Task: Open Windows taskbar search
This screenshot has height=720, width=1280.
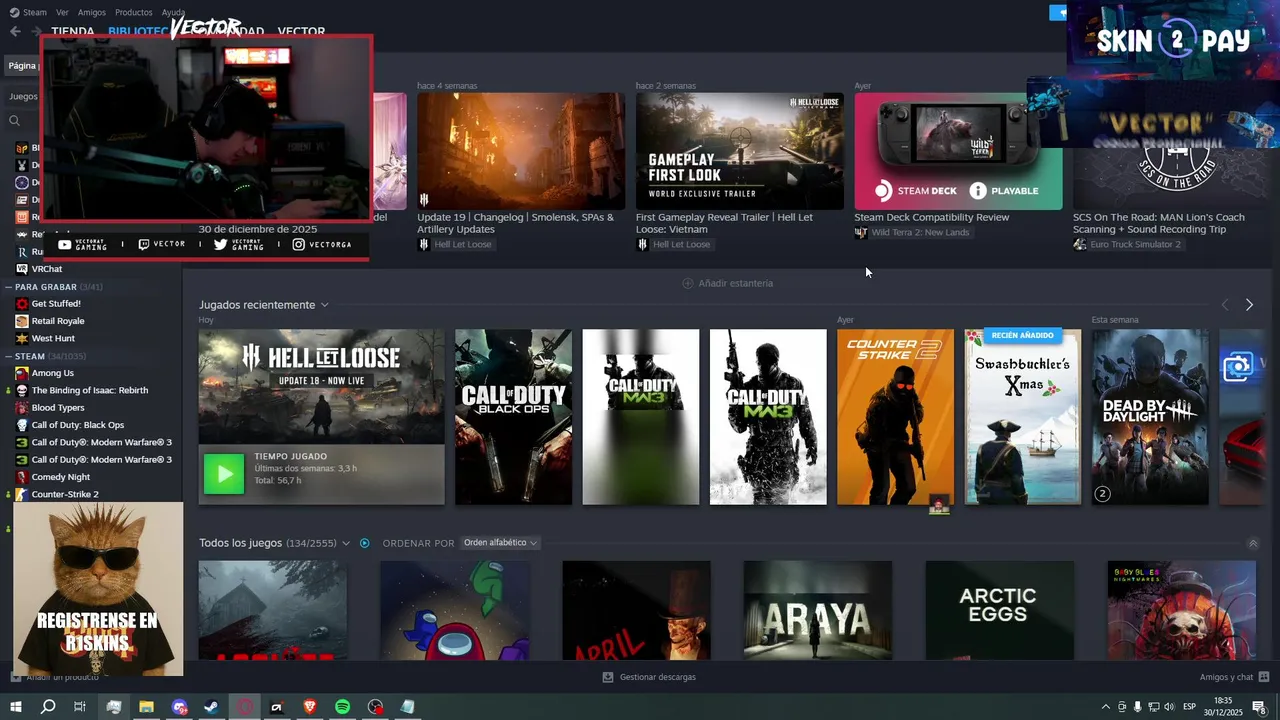Action: click(x=48, y=707)
